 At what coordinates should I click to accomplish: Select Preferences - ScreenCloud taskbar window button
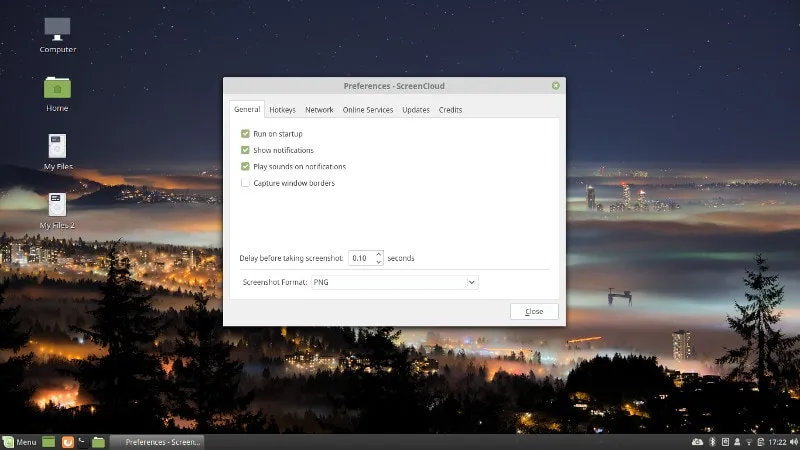point(157,441)
